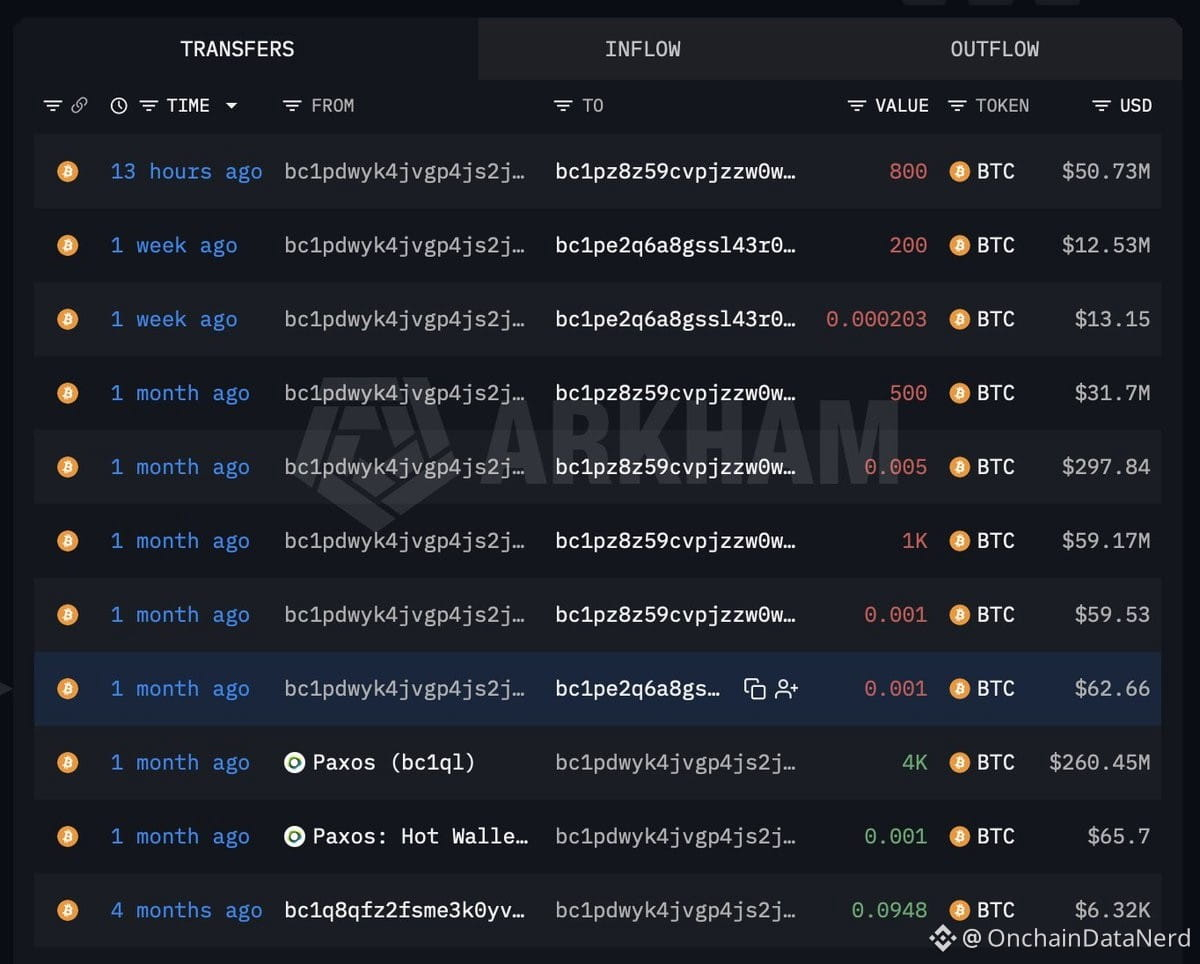Open sender address bc1q8qfz2fsme3k0yv
Screen dimensions: 1200x964
(404, 911)
